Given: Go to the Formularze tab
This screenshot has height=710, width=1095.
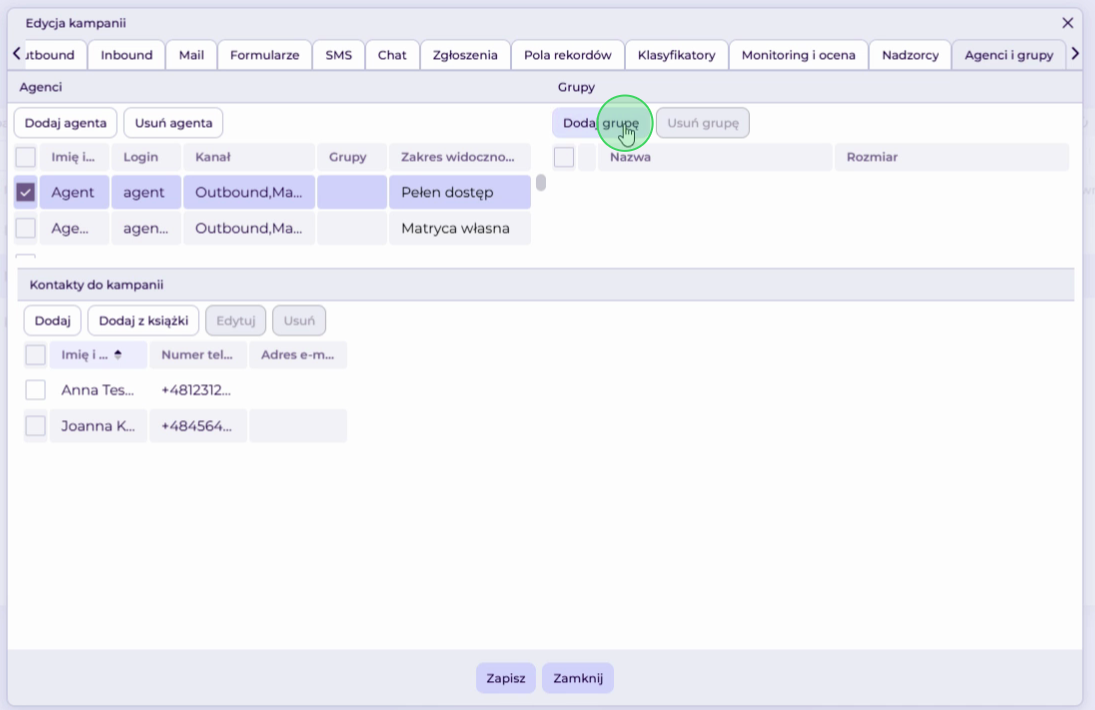Looking at the screenshot, I should (265, 55).
